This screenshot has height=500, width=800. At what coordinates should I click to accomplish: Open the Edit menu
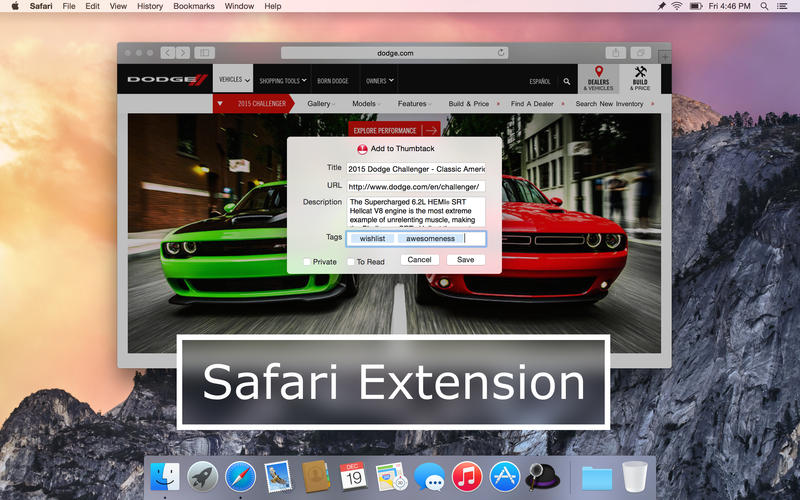[92, 6]
